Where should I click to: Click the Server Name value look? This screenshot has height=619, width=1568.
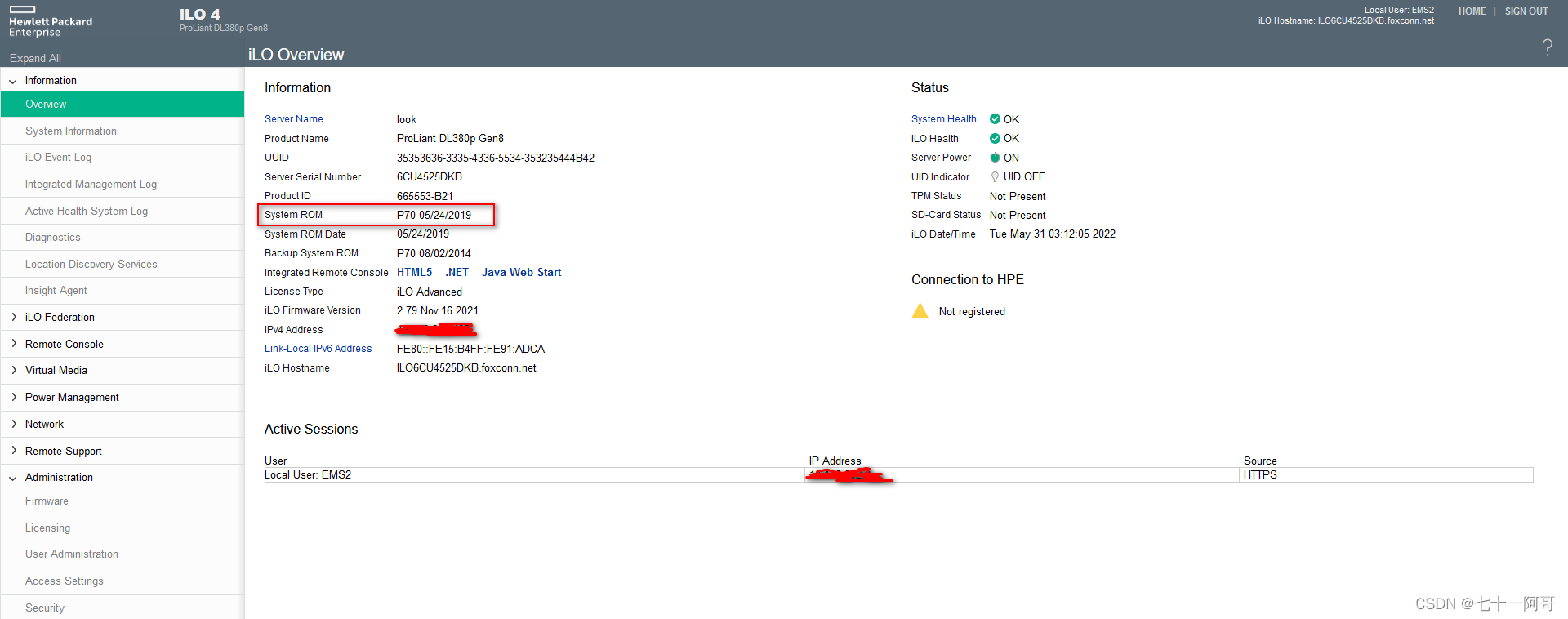click(407, 119)
